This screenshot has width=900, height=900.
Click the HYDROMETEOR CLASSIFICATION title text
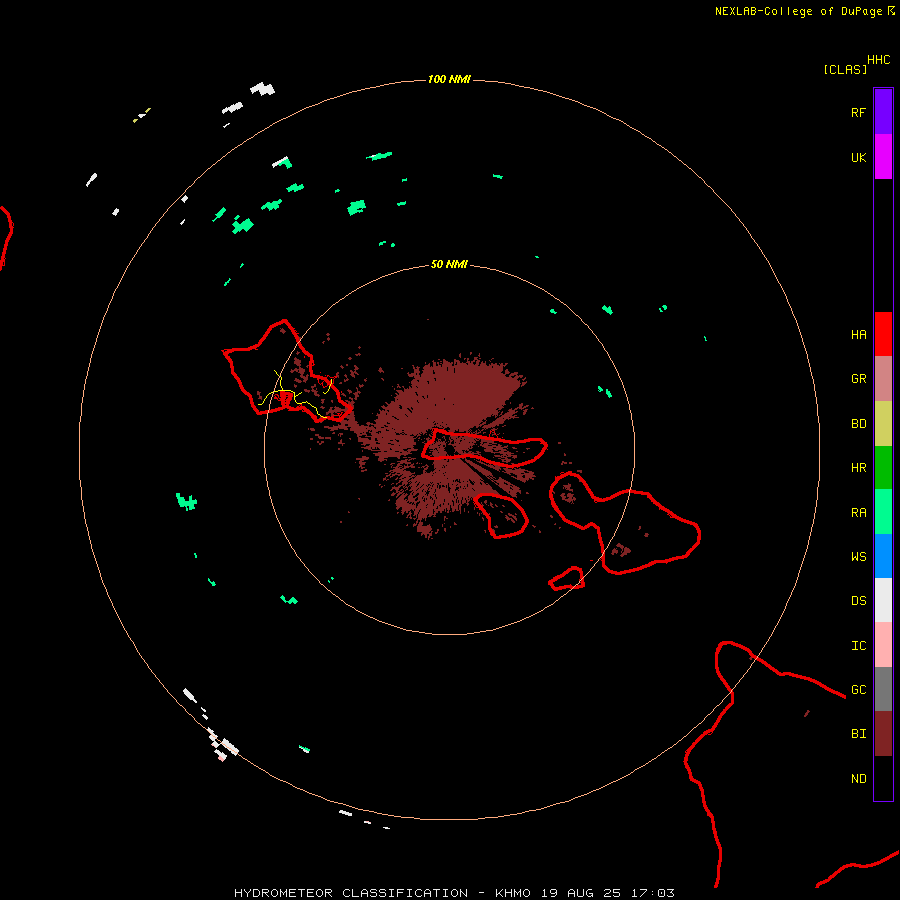(x=351, y=893)
